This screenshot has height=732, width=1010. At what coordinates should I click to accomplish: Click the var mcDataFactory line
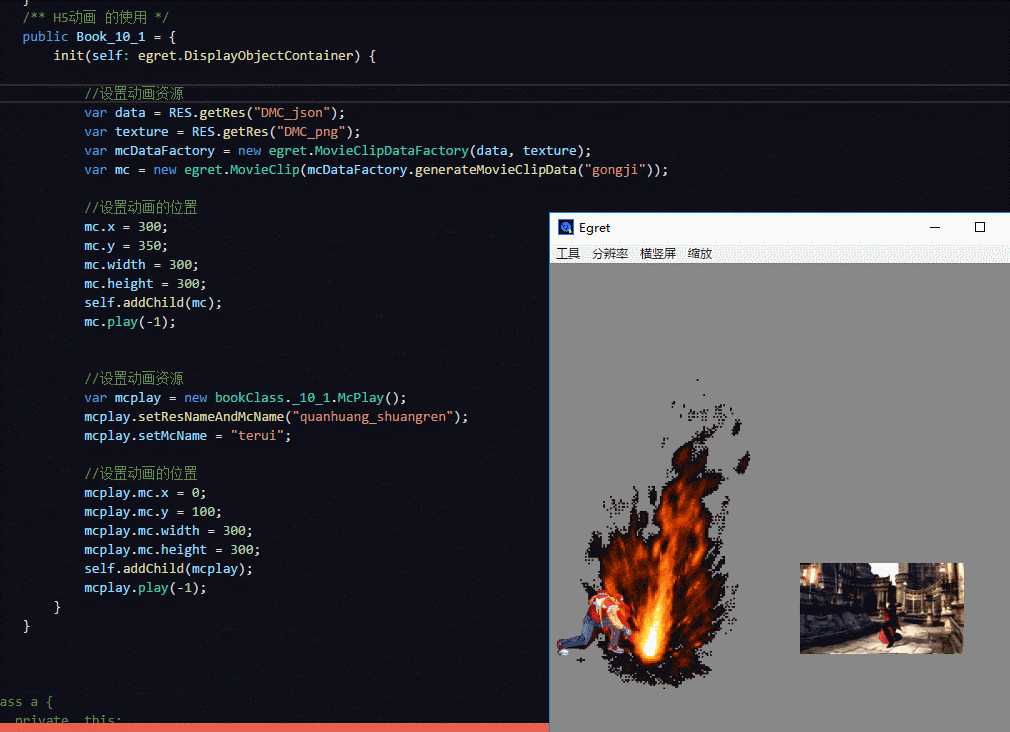(x=338, y=151)
